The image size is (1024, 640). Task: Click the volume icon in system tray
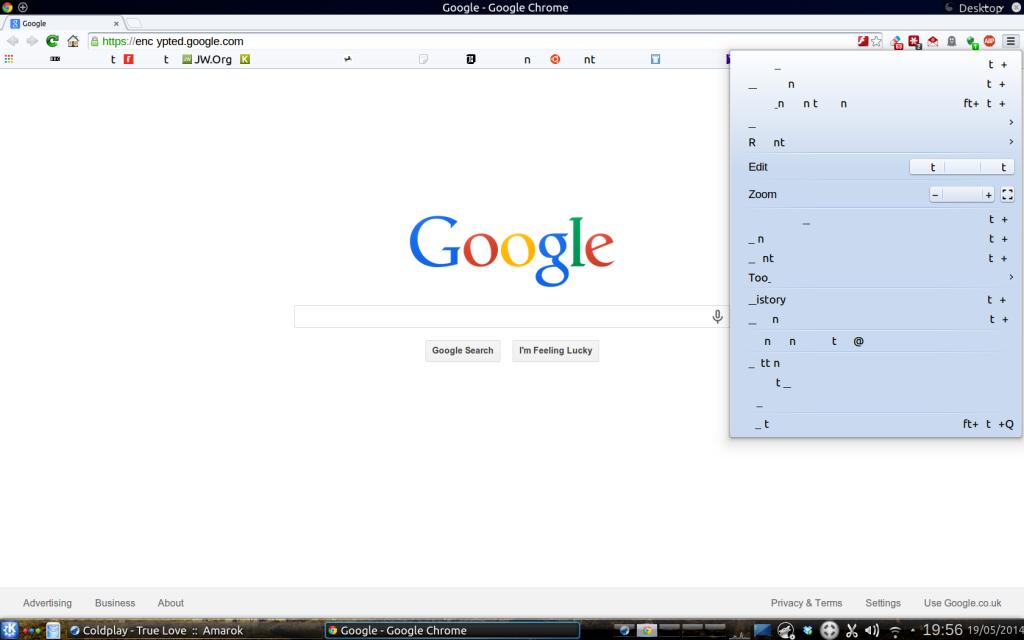tap(871, 630)
